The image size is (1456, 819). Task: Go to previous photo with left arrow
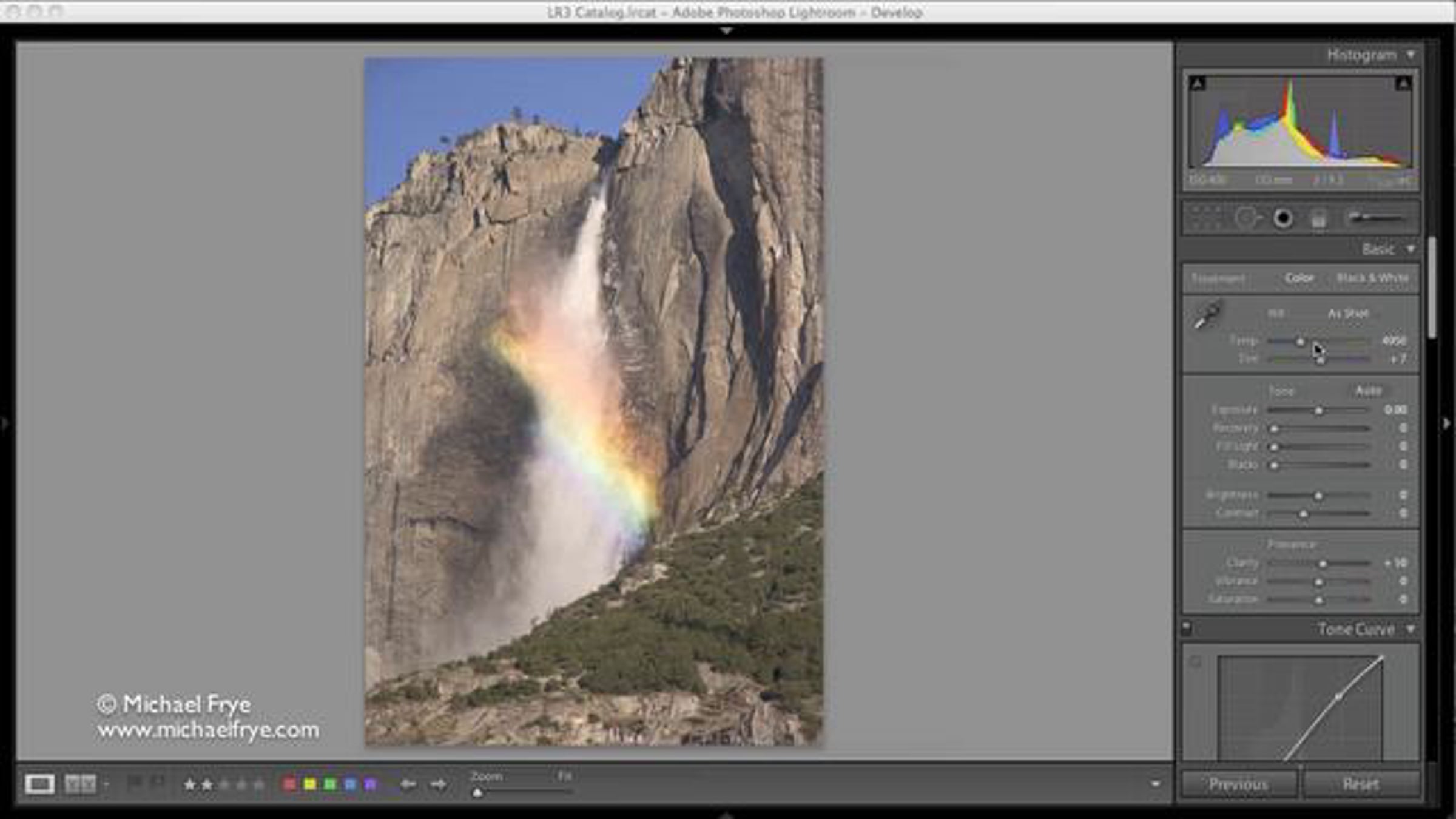(x=408, y=784)
